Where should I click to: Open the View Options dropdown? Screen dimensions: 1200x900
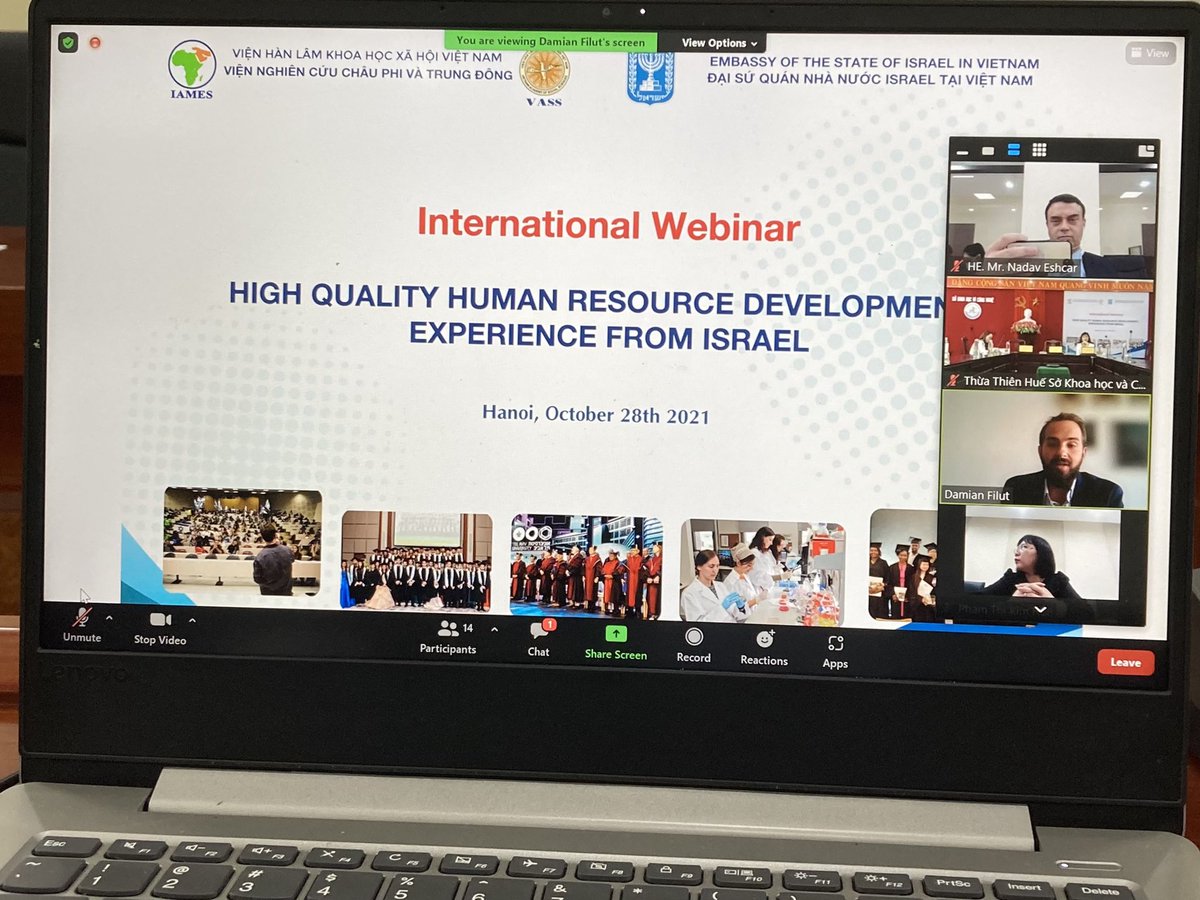pyautogui.click(x=720, y=43)
